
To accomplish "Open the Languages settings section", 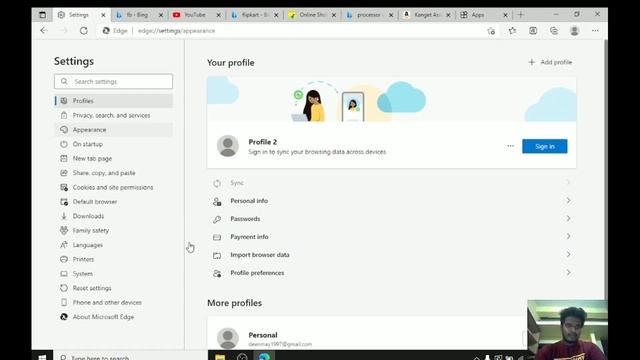I will [x=114, y=245].
